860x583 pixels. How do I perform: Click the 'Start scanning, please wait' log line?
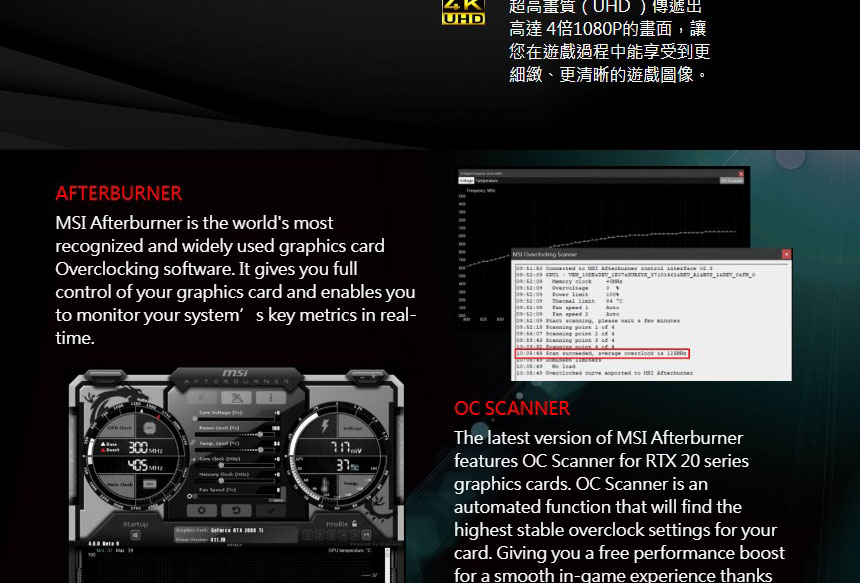point(598,320)
